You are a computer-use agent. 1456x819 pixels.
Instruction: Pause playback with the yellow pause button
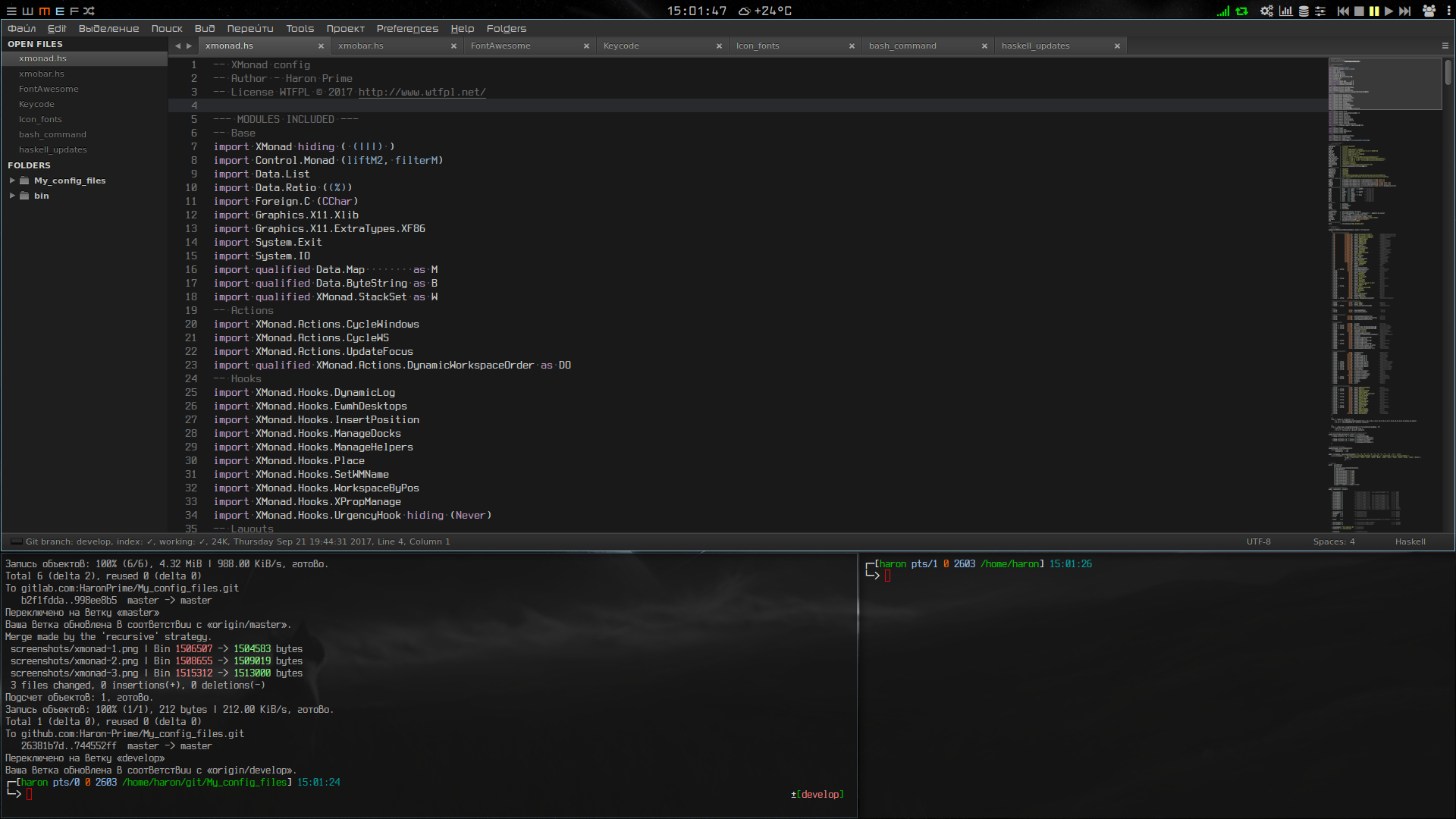click(x=1374, y=11)
